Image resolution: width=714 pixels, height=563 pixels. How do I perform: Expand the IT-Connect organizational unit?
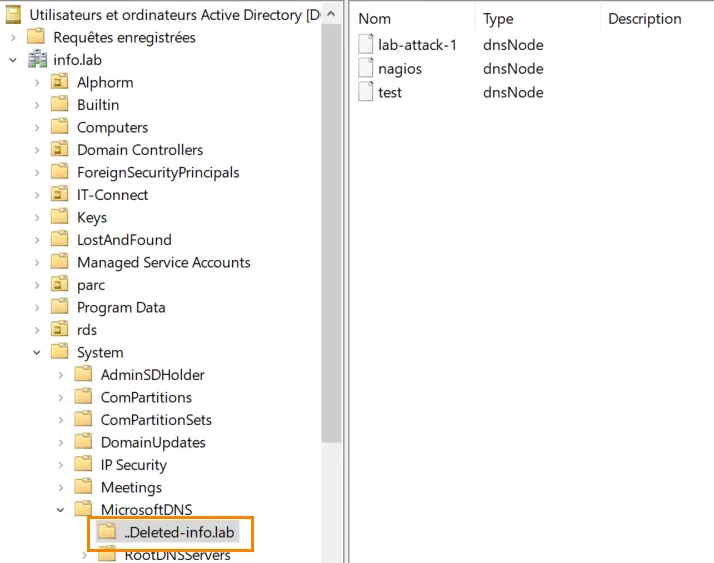click(x=37, y=195)
